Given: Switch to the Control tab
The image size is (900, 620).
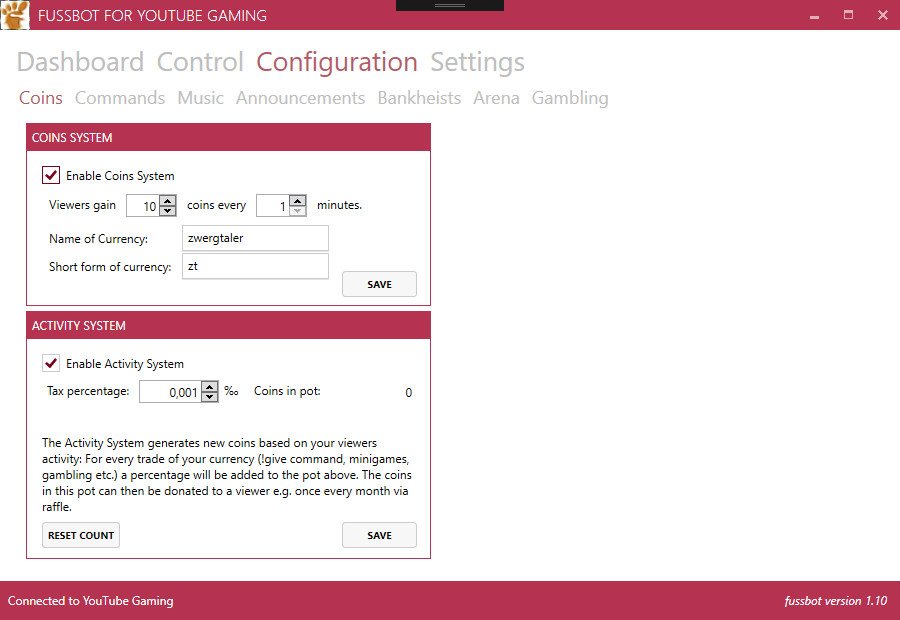Looking at the screenshot, I should (200, 62).
